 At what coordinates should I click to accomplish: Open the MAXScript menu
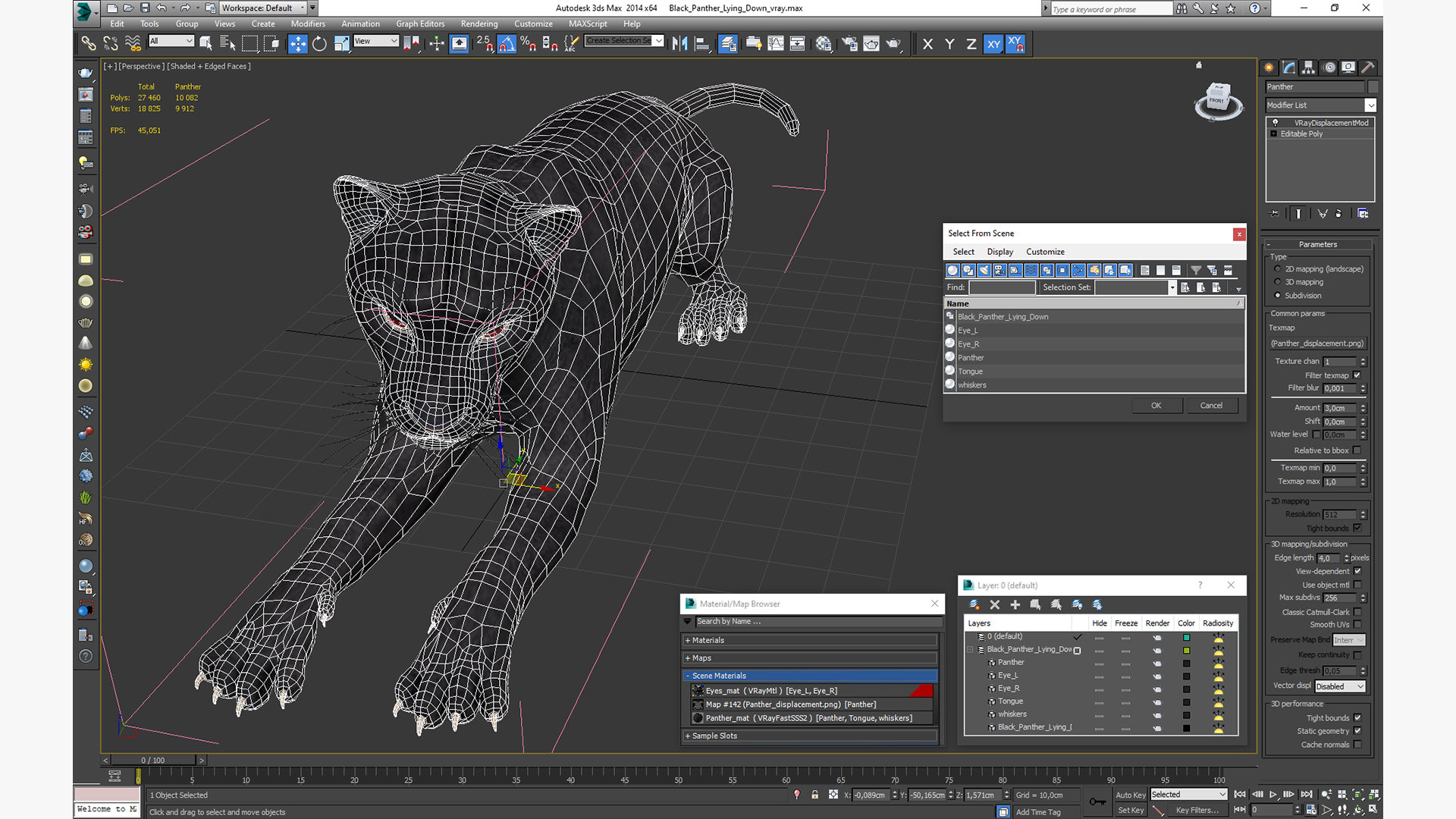tap(588, 24)
